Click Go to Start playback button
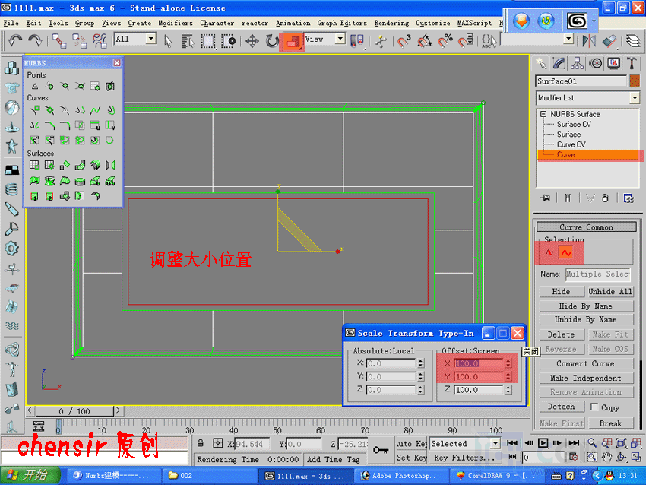Screen dimensions: 646x485 pos(513,443)
